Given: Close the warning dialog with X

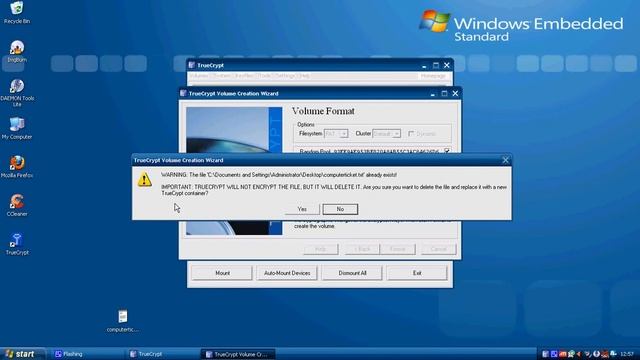Looking at the screenshot, I should pyautogui.click(x=505, y=160).
